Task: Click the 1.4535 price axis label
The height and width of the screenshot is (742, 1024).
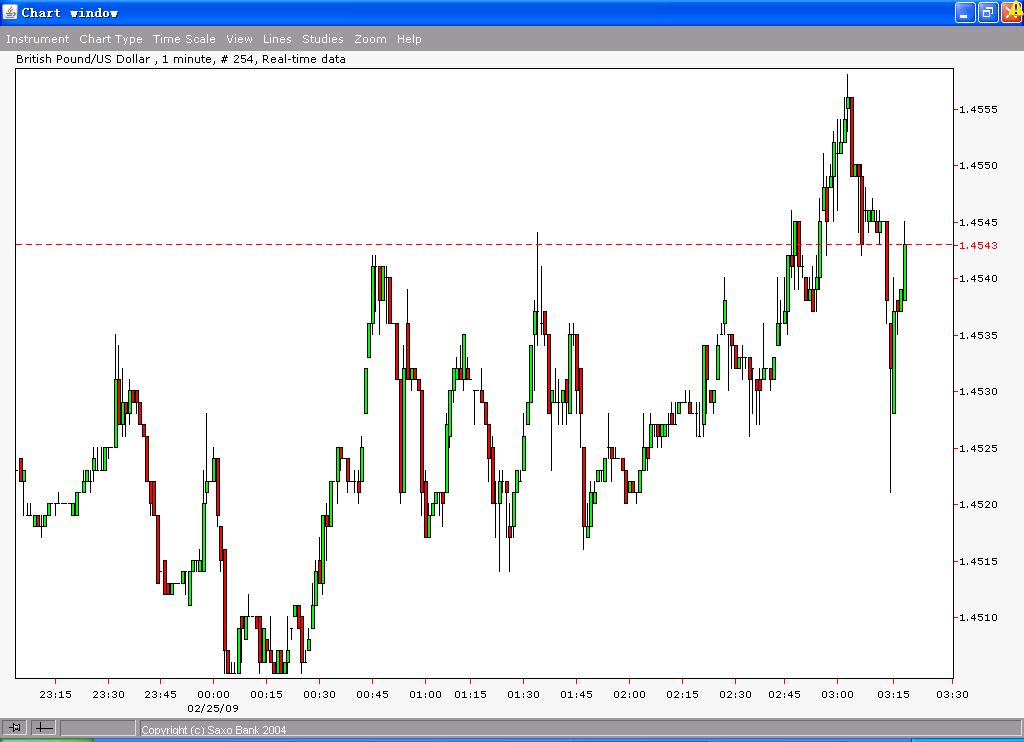Action: point(978,336)
